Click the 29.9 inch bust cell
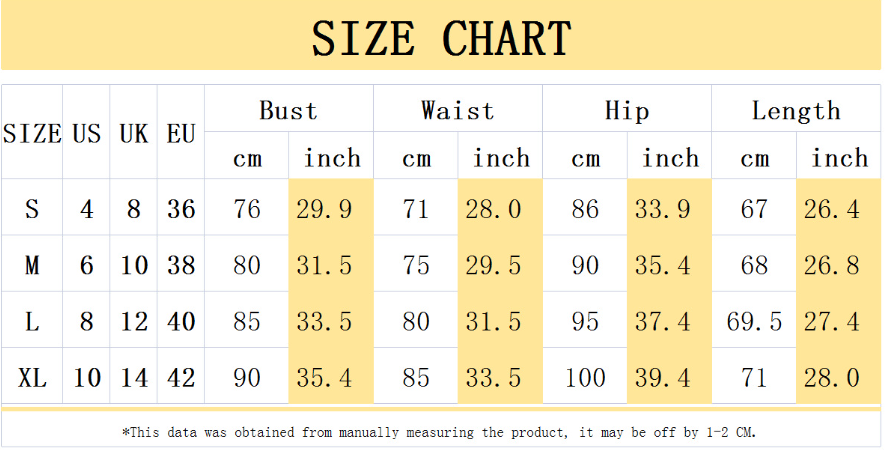The width and height of the screenshot is (888, 450). 331,208
